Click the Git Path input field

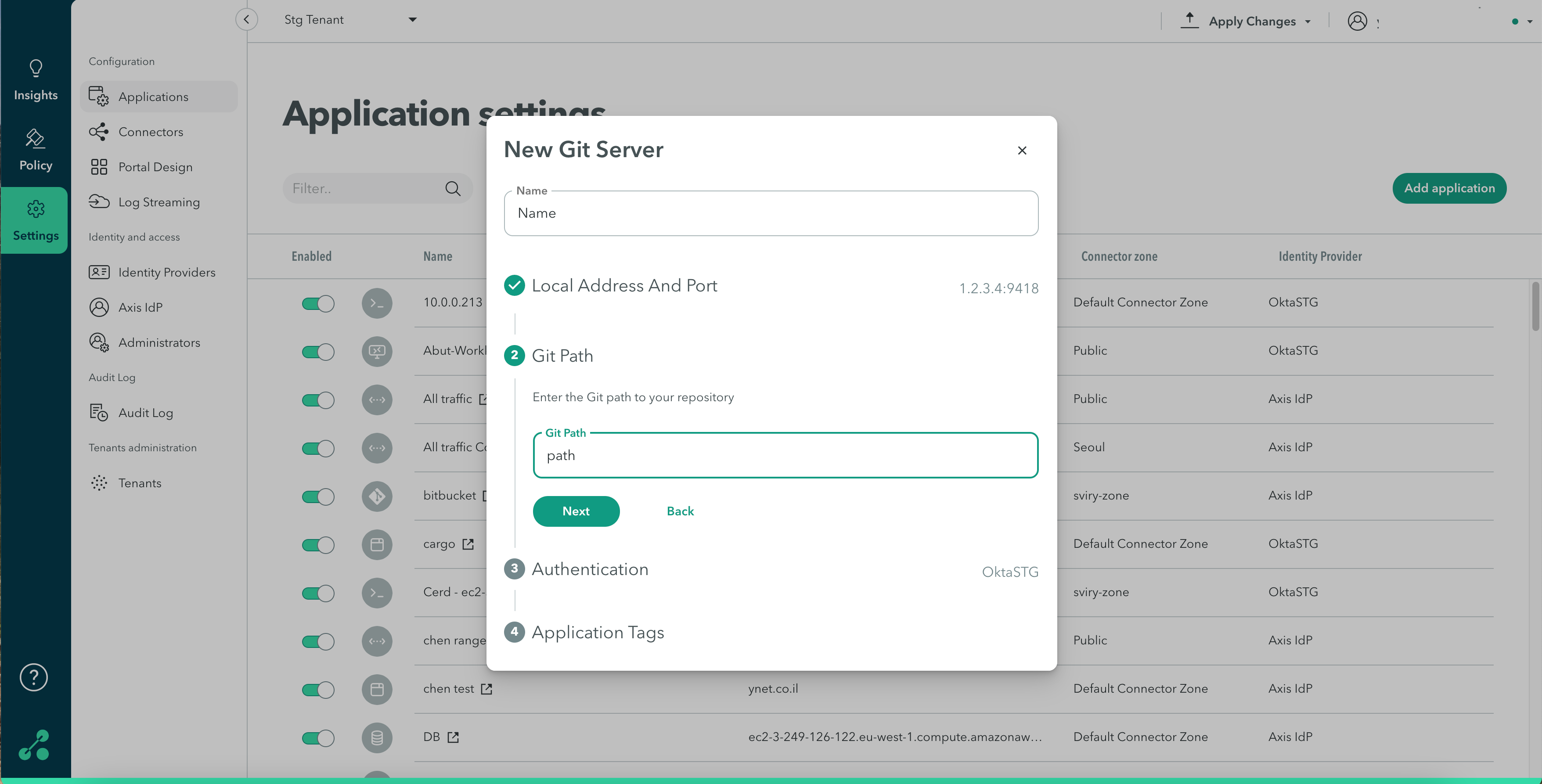pyautogui.click(x=785, y=455)
